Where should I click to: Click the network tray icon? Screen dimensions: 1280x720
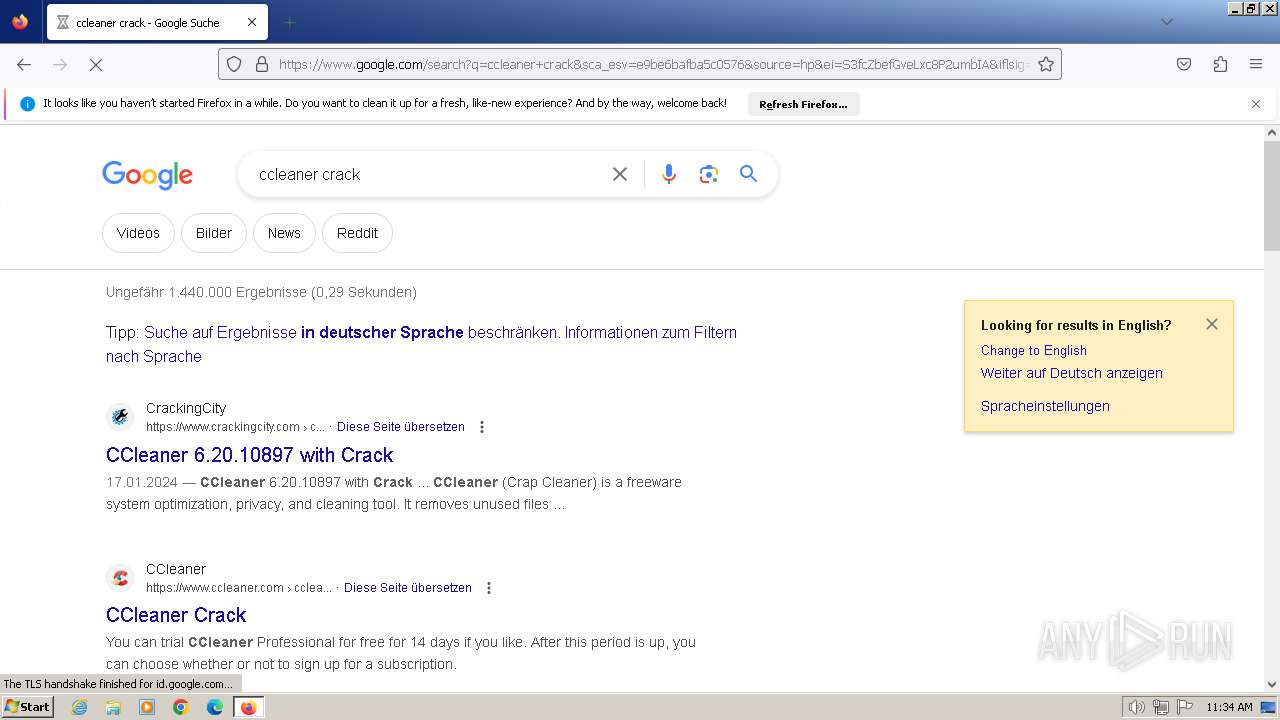click(x=1160, y=707)
